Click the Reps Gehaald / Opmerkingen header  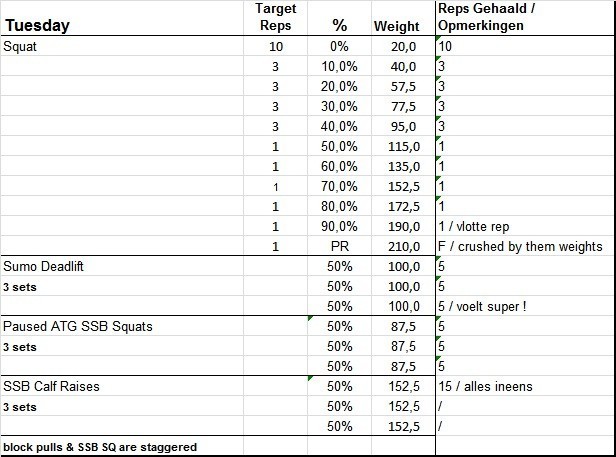coord(478,18)
